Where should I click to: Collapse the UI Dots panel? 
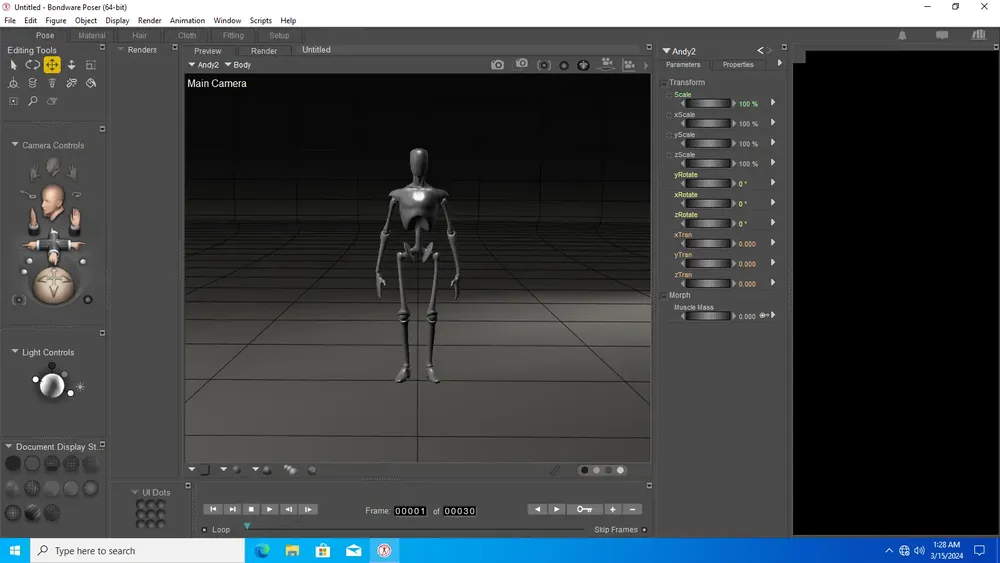tap(135, 492)
